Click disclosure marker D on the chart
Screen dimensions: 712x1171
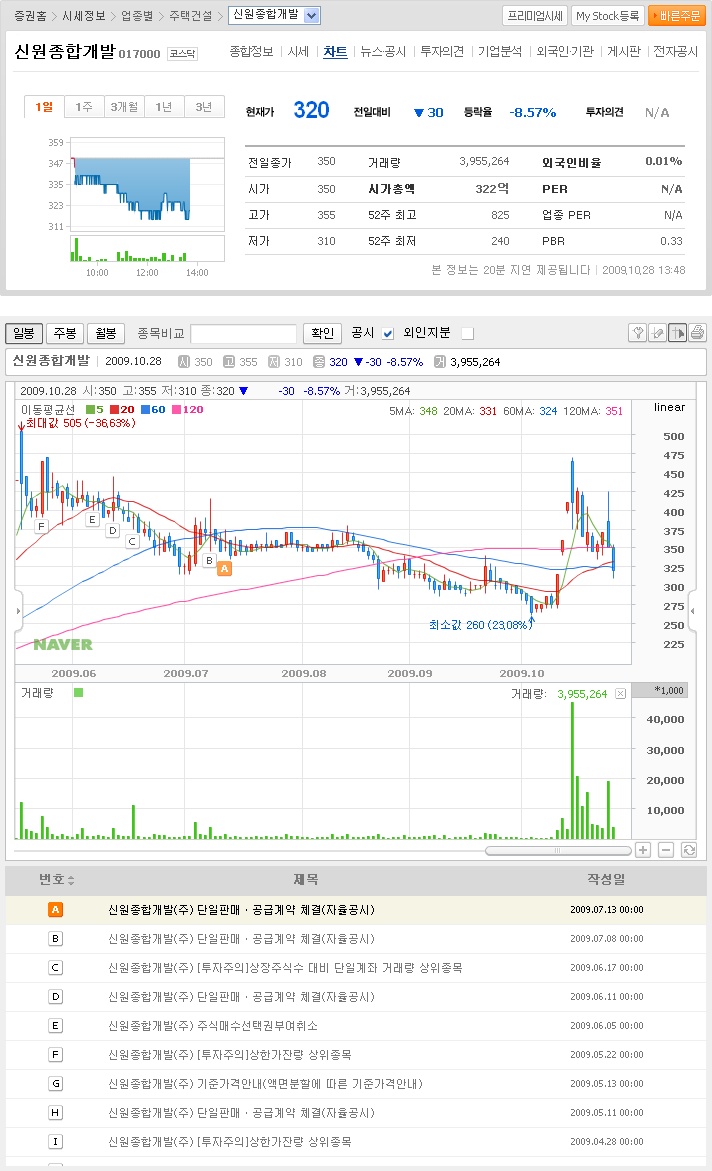pyautogui.click(x=113, y=530)
